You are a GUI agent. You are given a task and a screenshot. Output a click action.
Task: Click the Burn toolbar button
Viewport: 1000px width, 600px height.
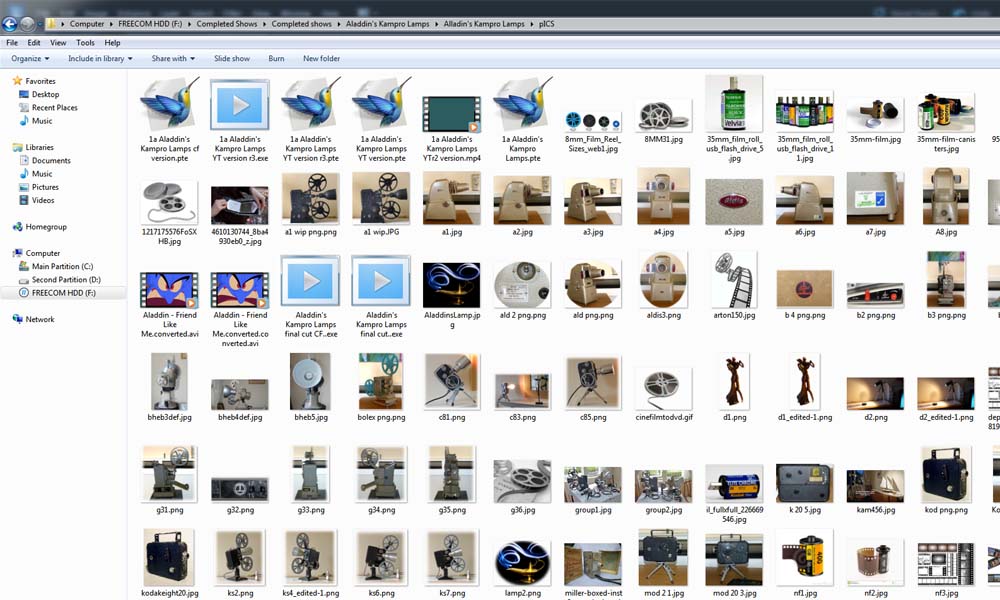coord(276,59)
